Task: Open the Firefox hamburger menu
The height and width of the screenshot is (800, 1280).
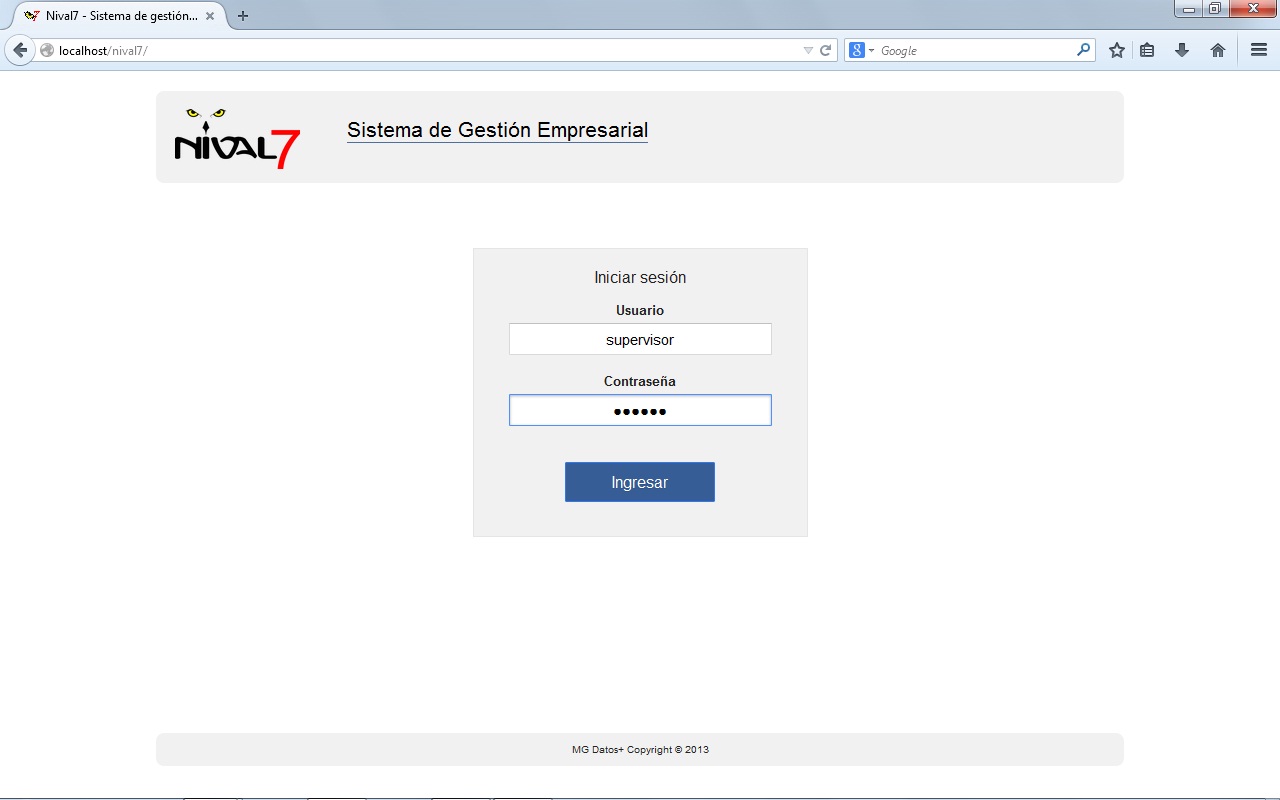Action: (1259, 50)
